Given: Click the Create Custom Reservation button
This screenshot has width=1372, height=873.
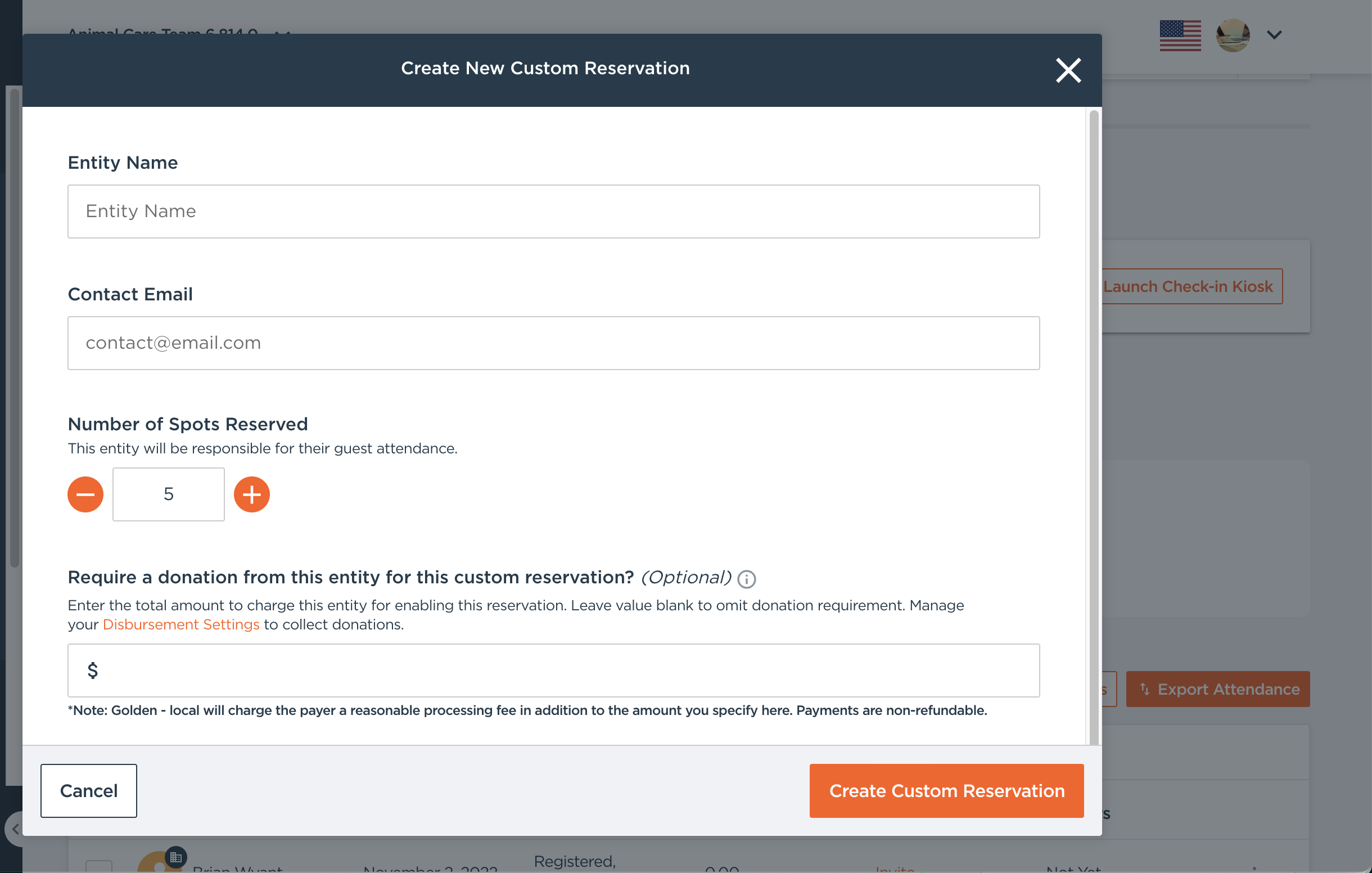Looking at the screenshot, I should pyautogui.click(x=946, y=790).
